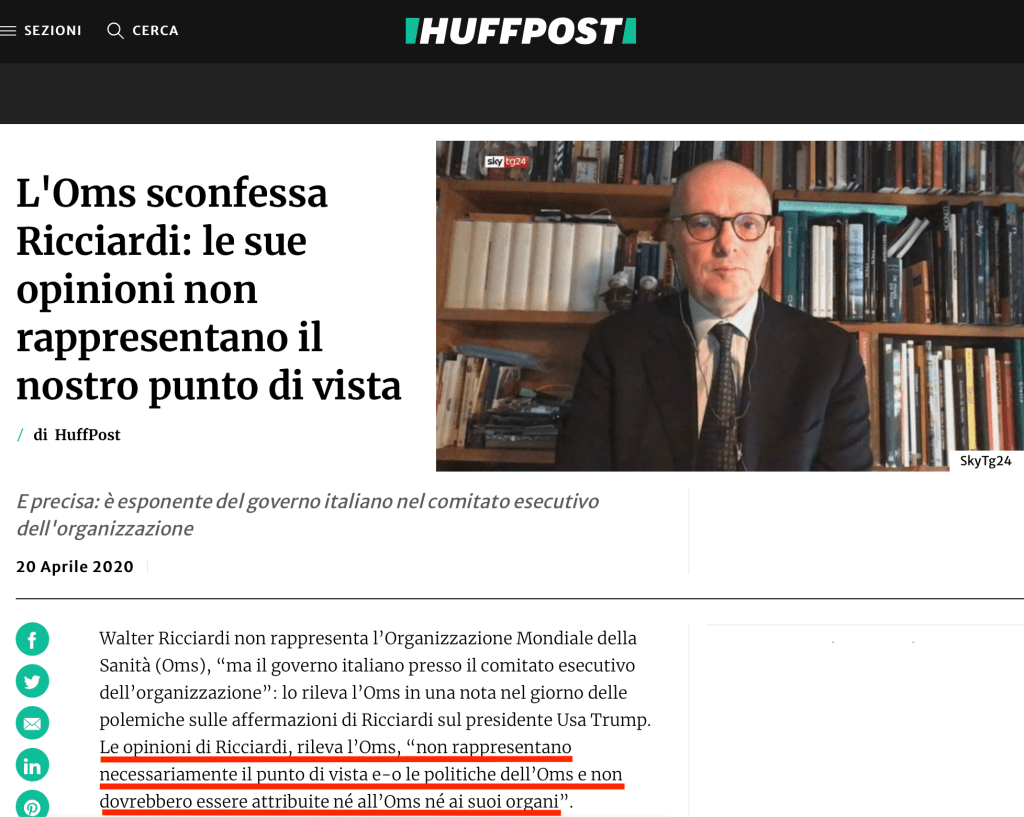This screenshot has height=817, width=1024.
Task: Click the italic subtitle starting 'E precisa'
Action: (x=308, y=515)
